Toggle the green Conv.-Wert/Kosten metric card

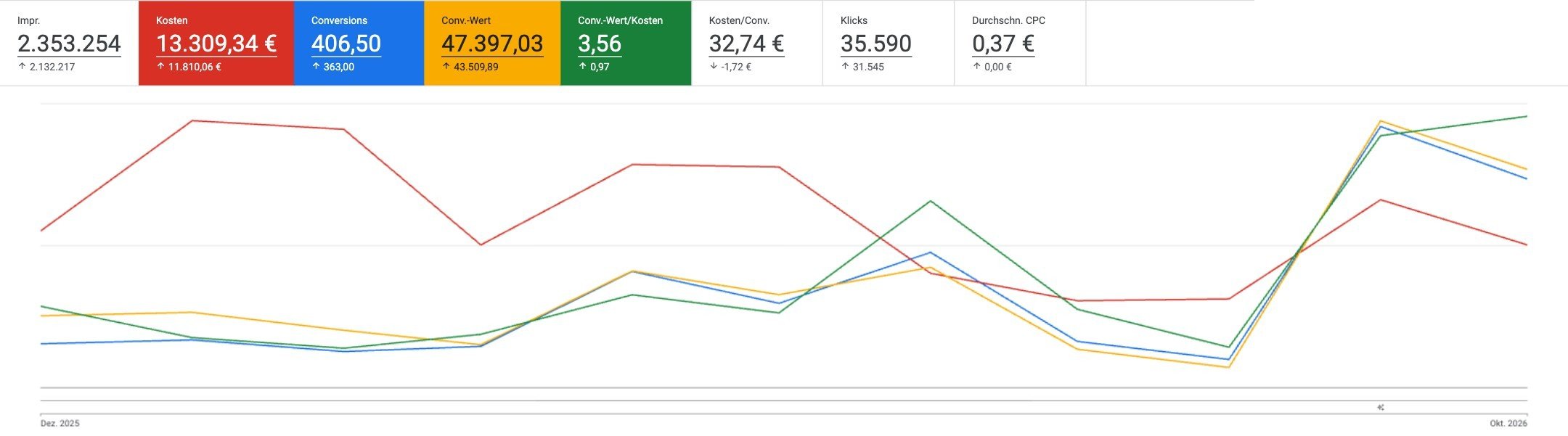(626, 44)
